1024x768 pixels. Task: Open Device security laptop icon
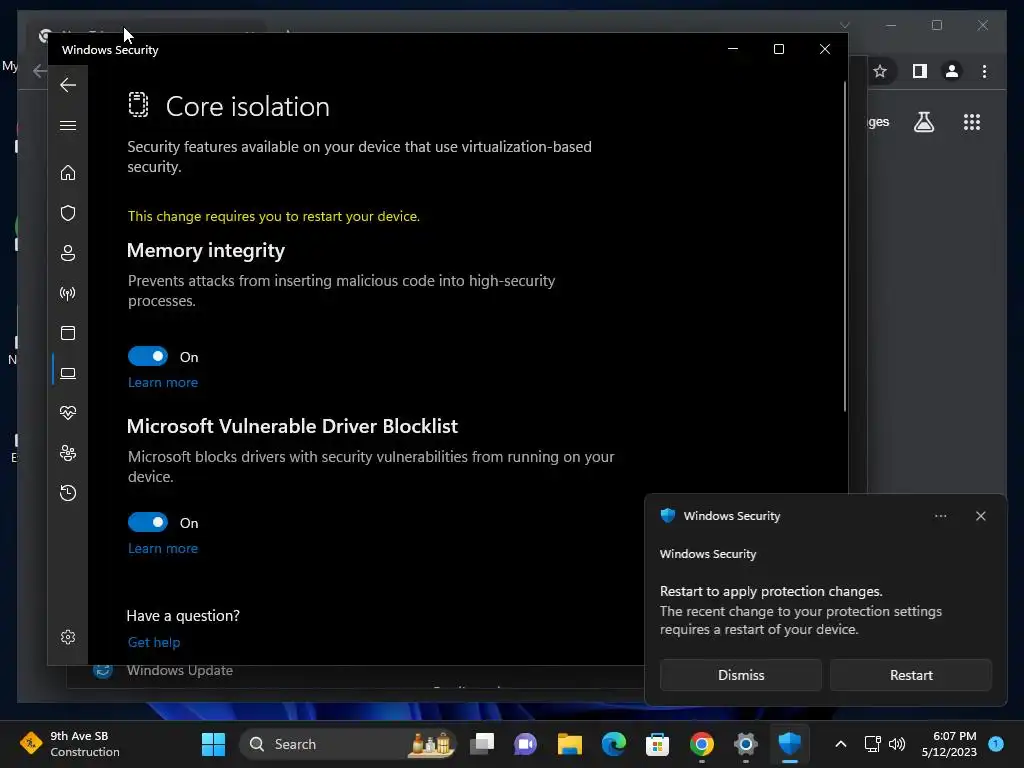(x=68, y=373)
